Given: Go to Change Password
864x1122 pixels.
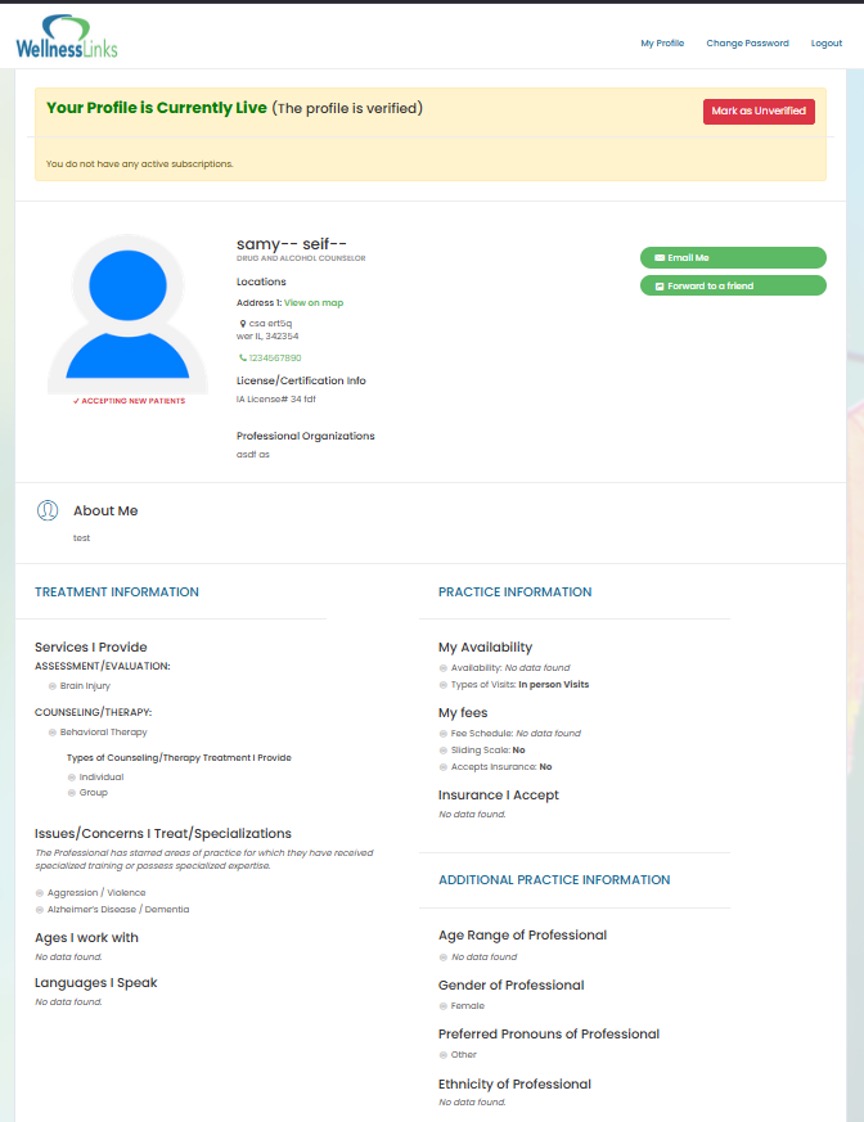Looking at the screenshot, I should point(747,43).
